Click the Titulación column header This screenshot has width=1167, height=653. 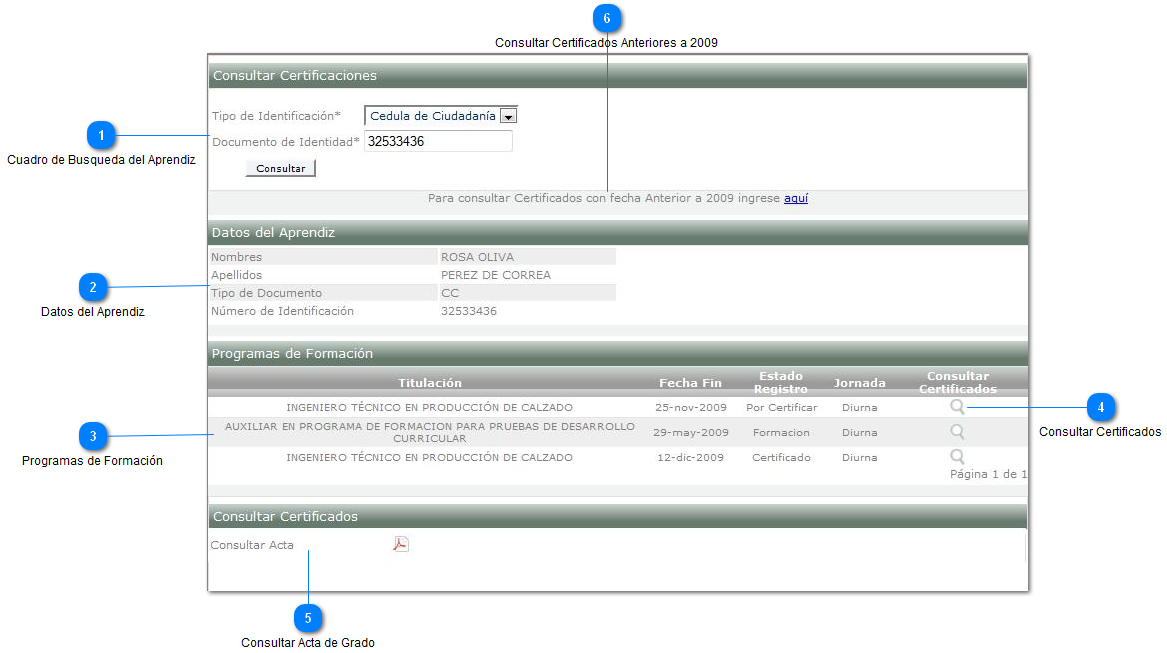[430, 382]
